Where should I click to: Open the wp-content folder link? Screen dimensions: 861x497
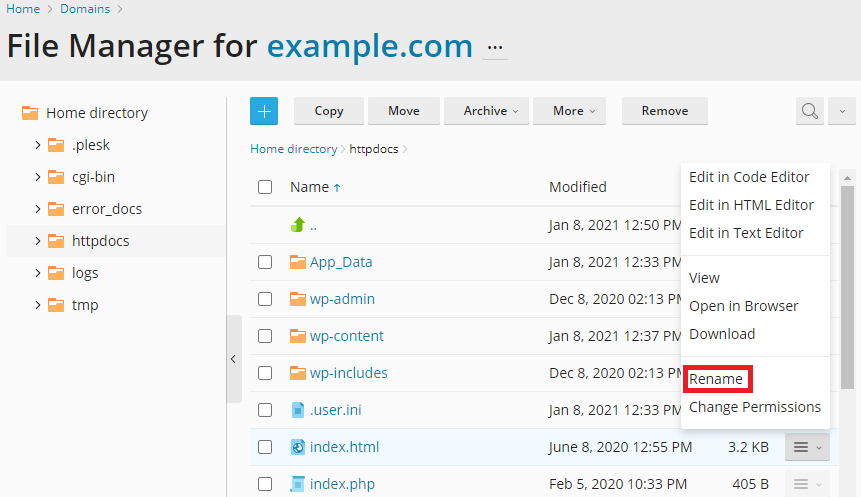tap(346, 336)
